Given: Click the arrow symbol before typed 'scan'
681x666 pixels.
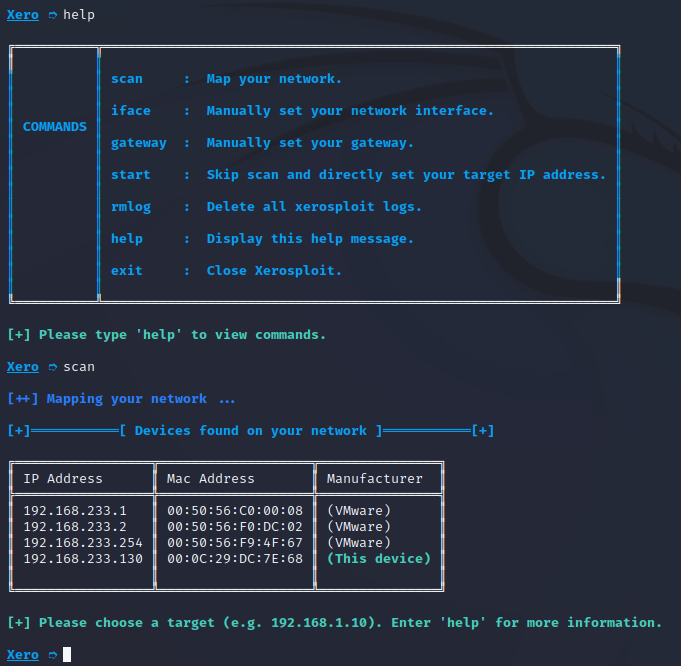Looking at the screenshot, I should click(53, 368).
